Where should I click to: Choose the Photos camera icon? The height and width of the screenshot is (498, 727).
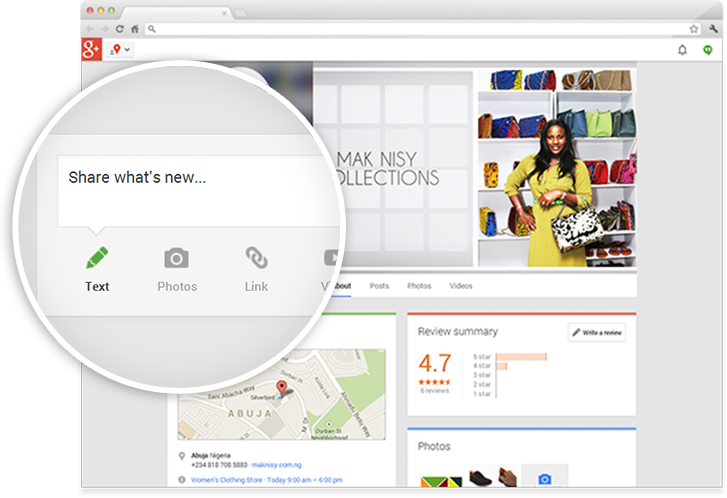click(x=176, y=258)
